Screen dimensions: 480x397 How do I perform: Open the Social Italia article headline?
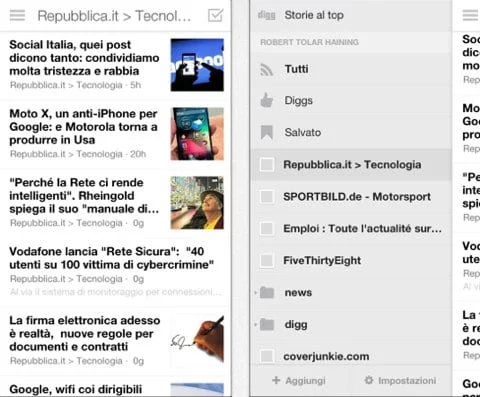click(84, 58)
